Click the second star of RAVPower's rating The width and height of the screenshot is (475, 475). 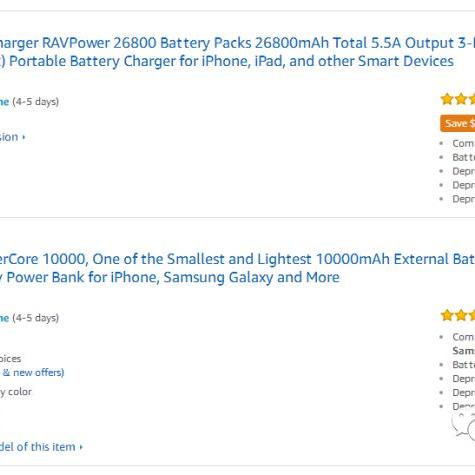tap(461, 99)
